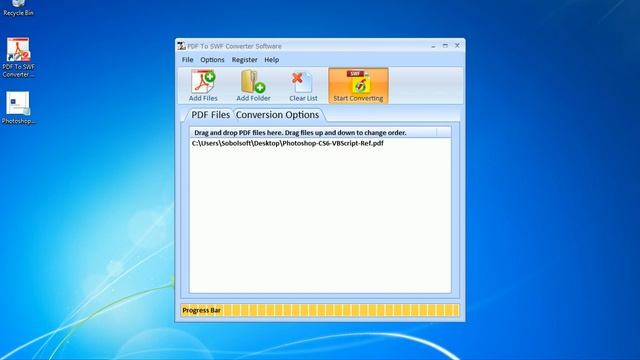Maximize the PDF To SWF Converter window
Viewport: 640px width, 360px height.
[445, 46]
